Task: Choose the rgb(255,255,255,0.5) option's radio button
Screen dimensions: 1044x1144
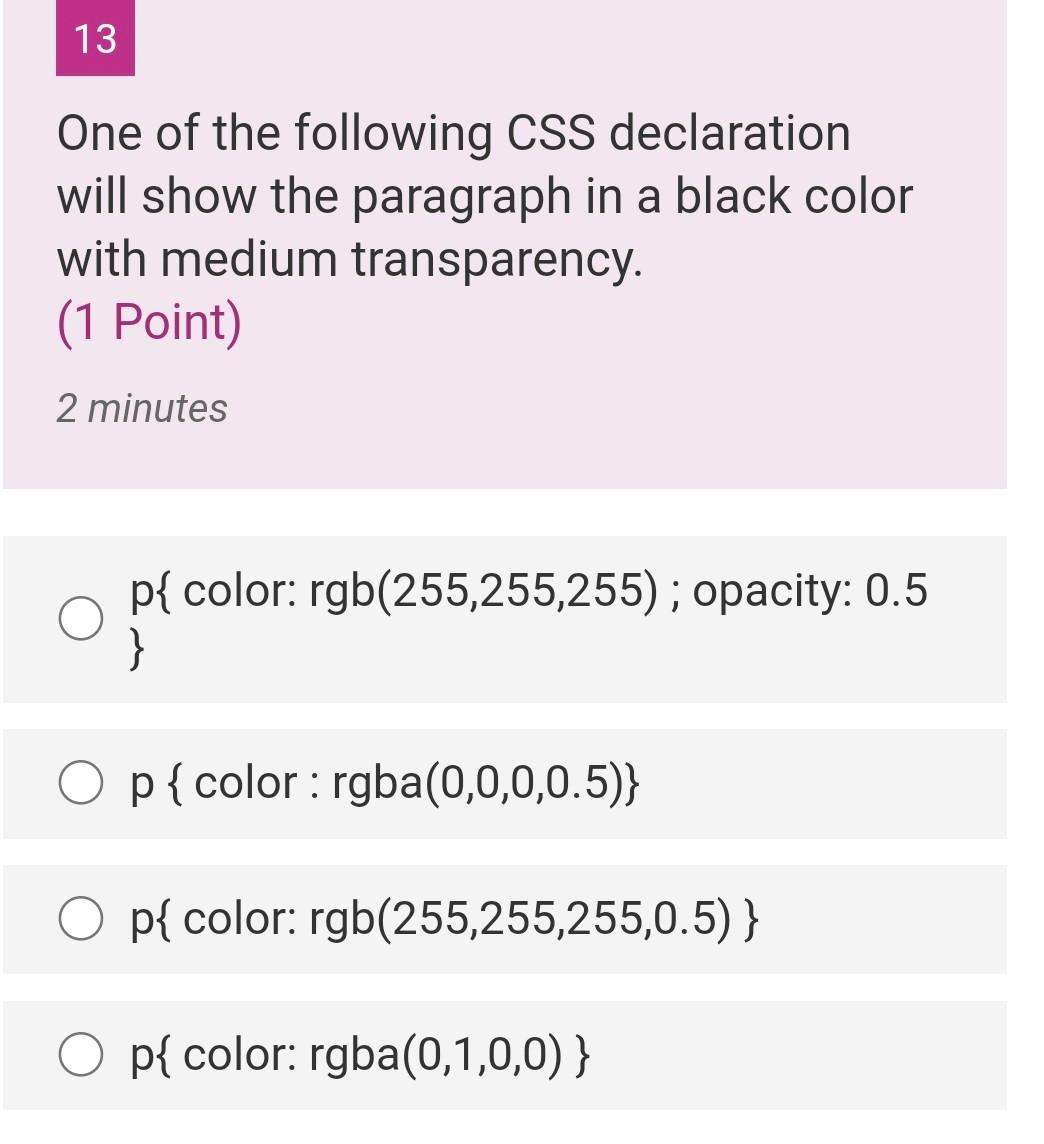Action: coord(83,917)
